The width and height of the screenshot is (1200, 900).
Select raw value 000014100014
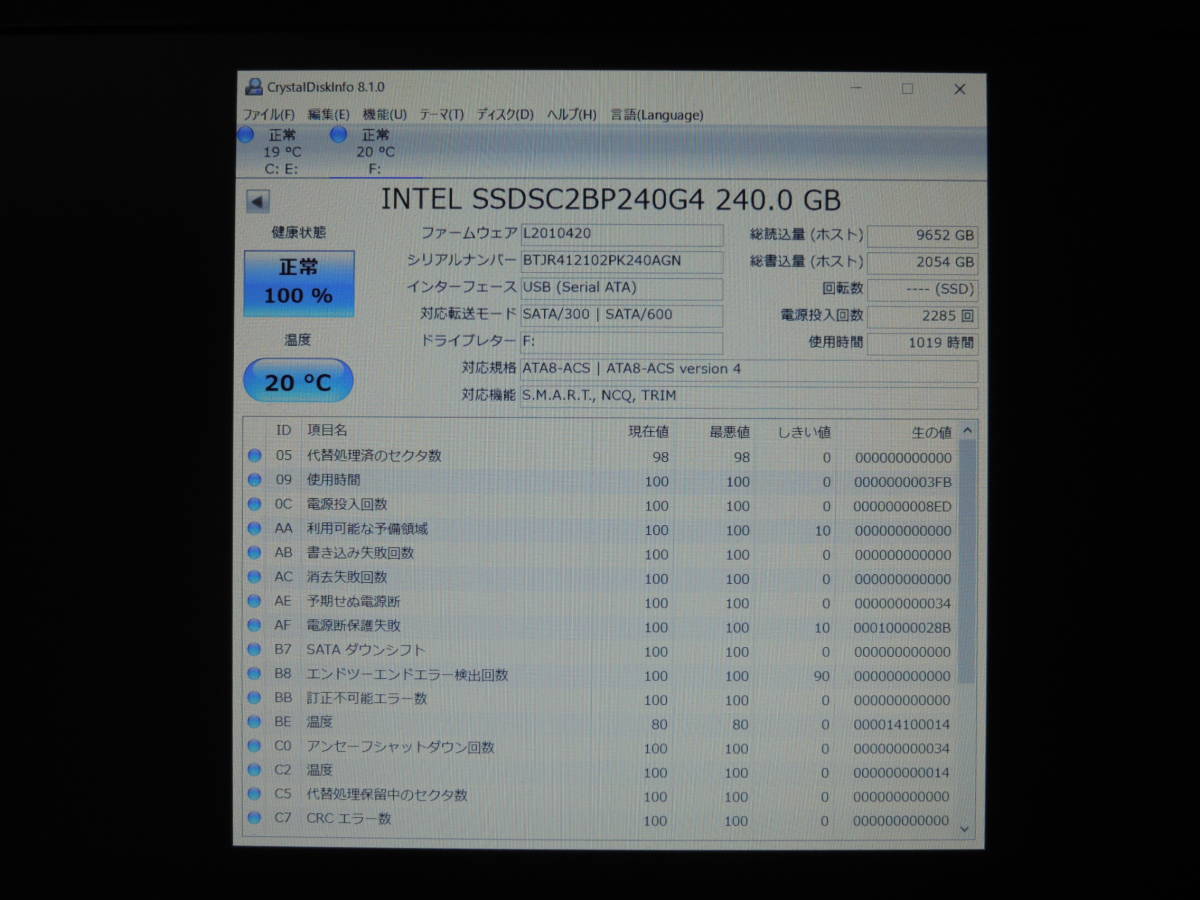tap(902, 724)
